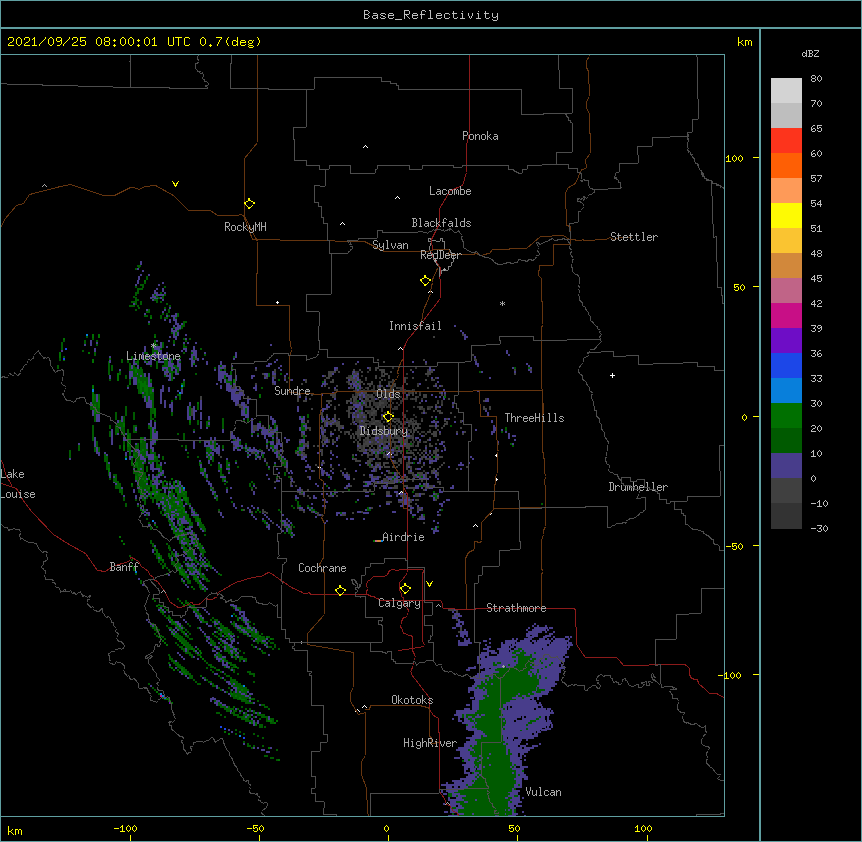
Task: Click the yellow V marker northwest of RockyMH
Action: (x=175, y=184)
